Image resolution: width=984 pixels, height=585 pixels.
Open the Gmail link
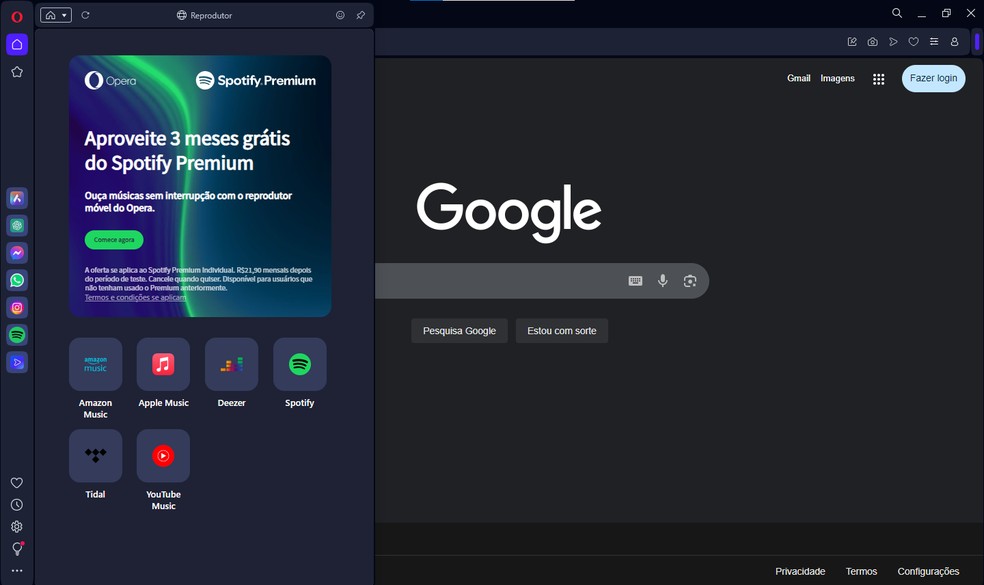click(798, 78)
